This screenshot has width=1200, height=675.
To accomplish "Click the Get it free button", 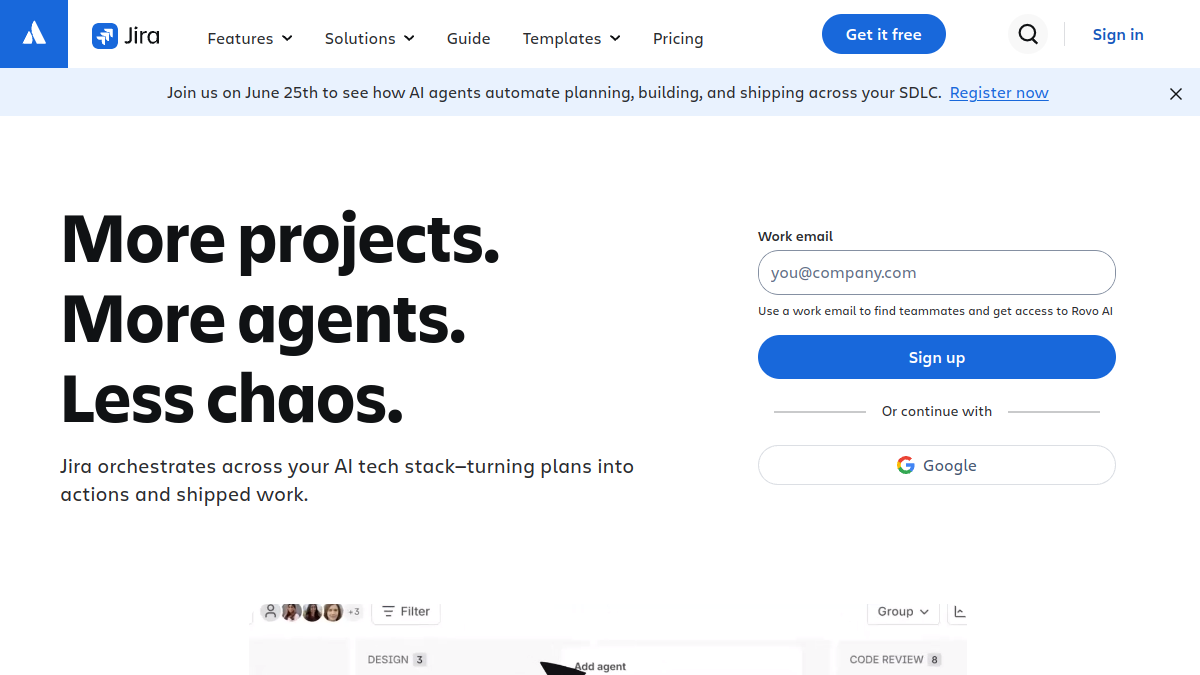I will tap(884, 34).
